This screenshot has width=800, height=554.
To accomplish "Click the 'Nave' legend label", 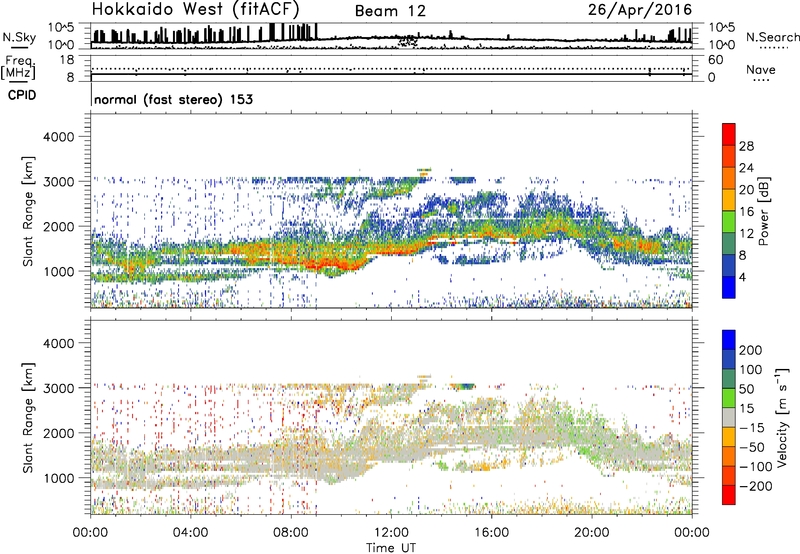I will click(761, 69).
